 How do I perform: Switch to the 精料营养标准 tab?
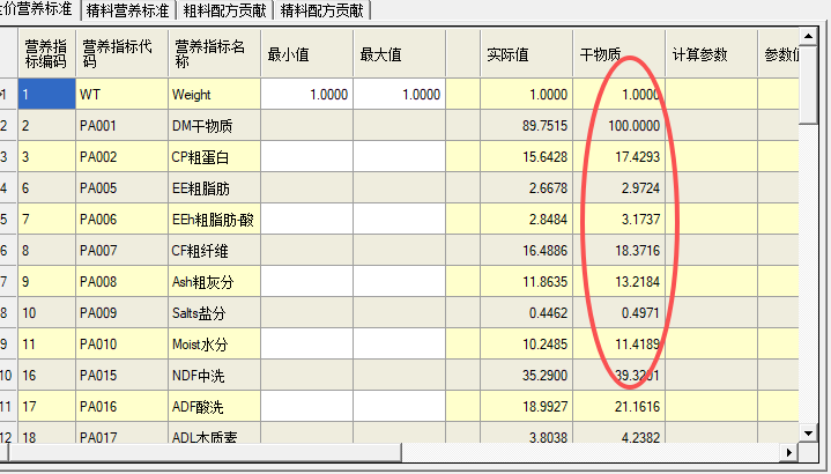[128, 10]
